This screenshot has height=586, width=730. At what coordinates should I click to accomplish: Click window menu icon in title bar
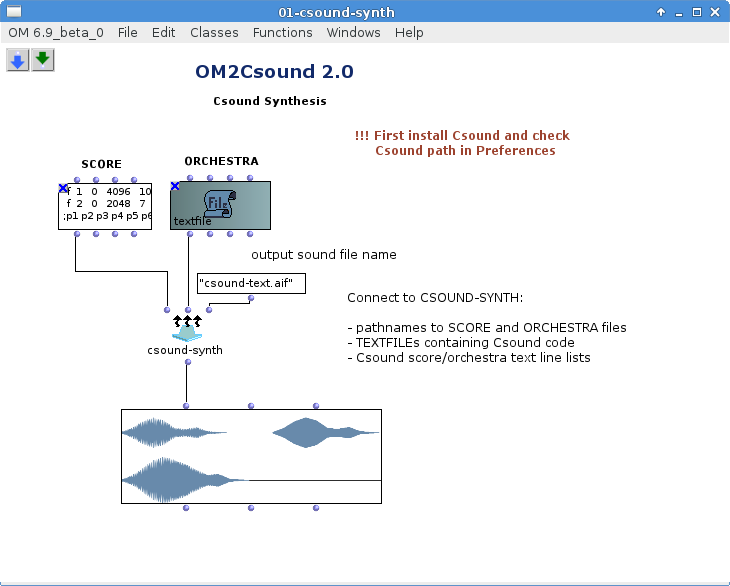(14, 11)
